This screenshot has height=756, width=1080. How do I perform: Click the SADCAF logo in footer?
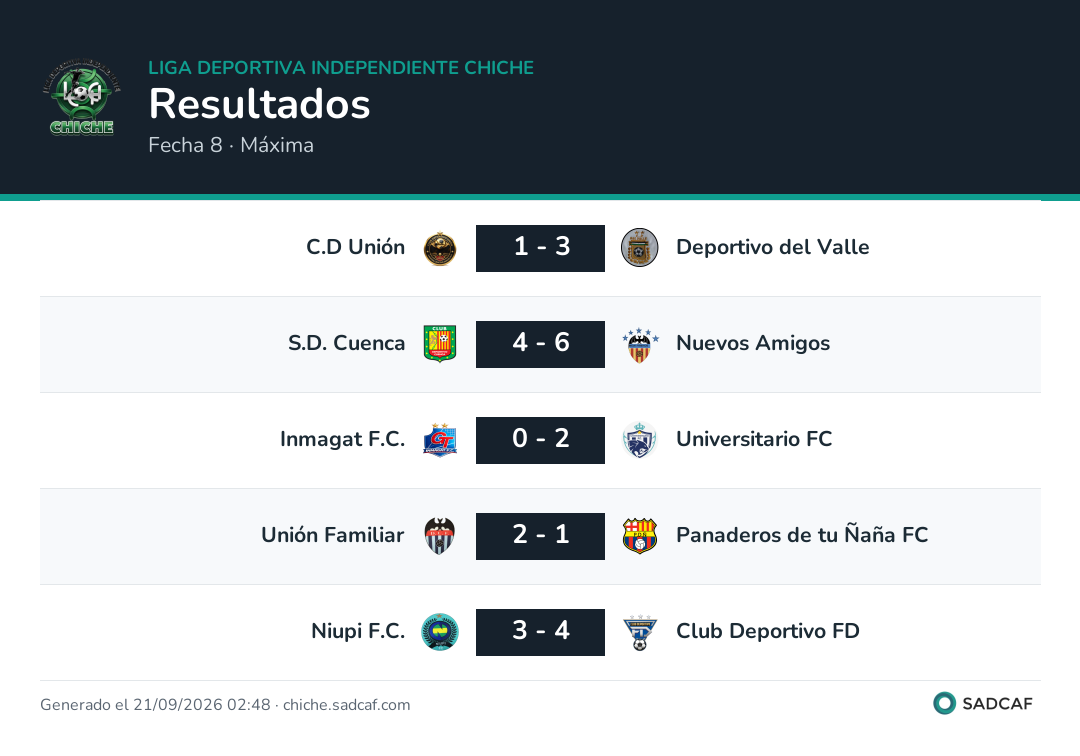click(x=983, y=703)
